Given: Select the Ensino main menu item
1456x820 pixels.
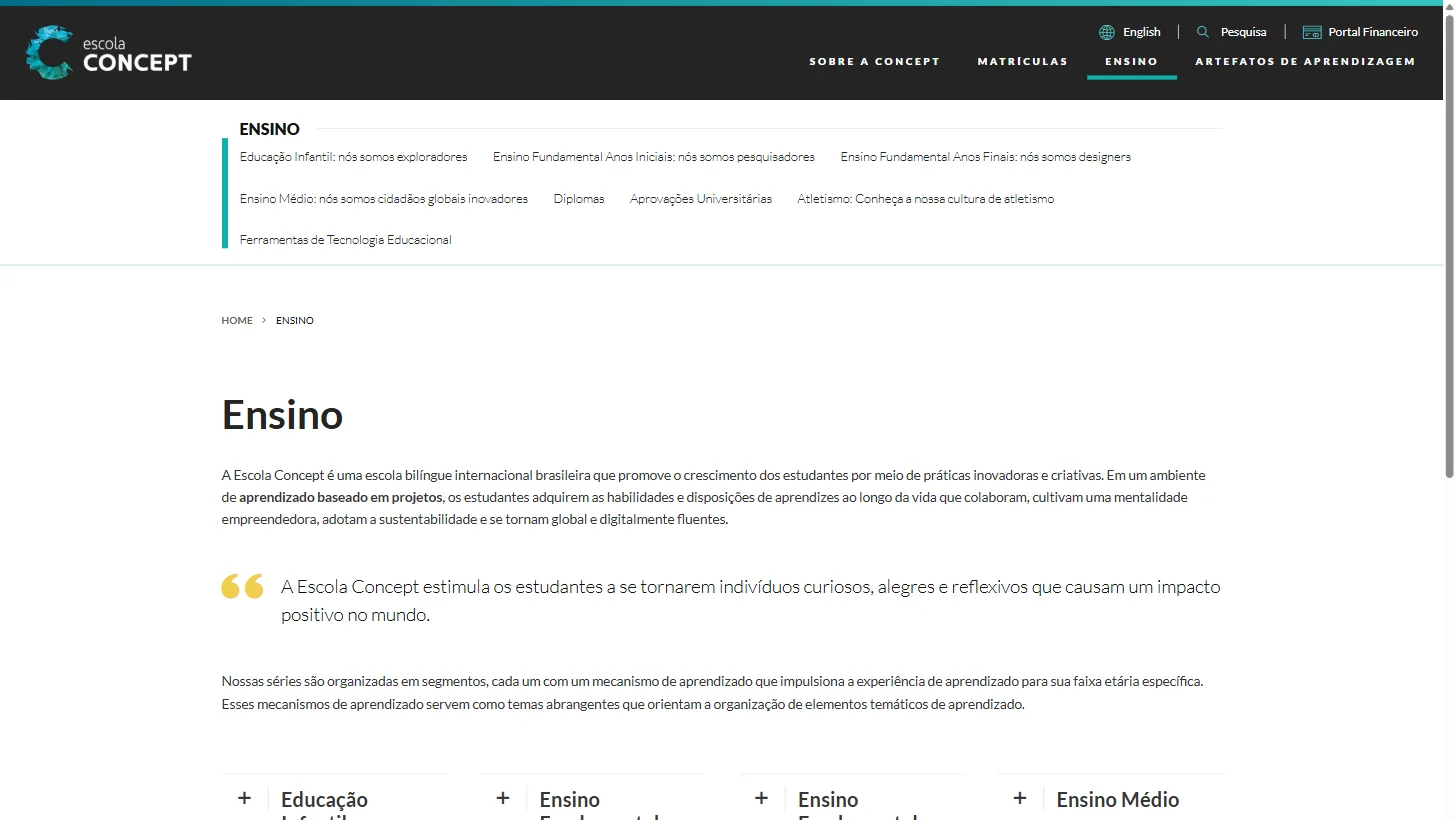Looking at the screenshot, I should 1131,62.
